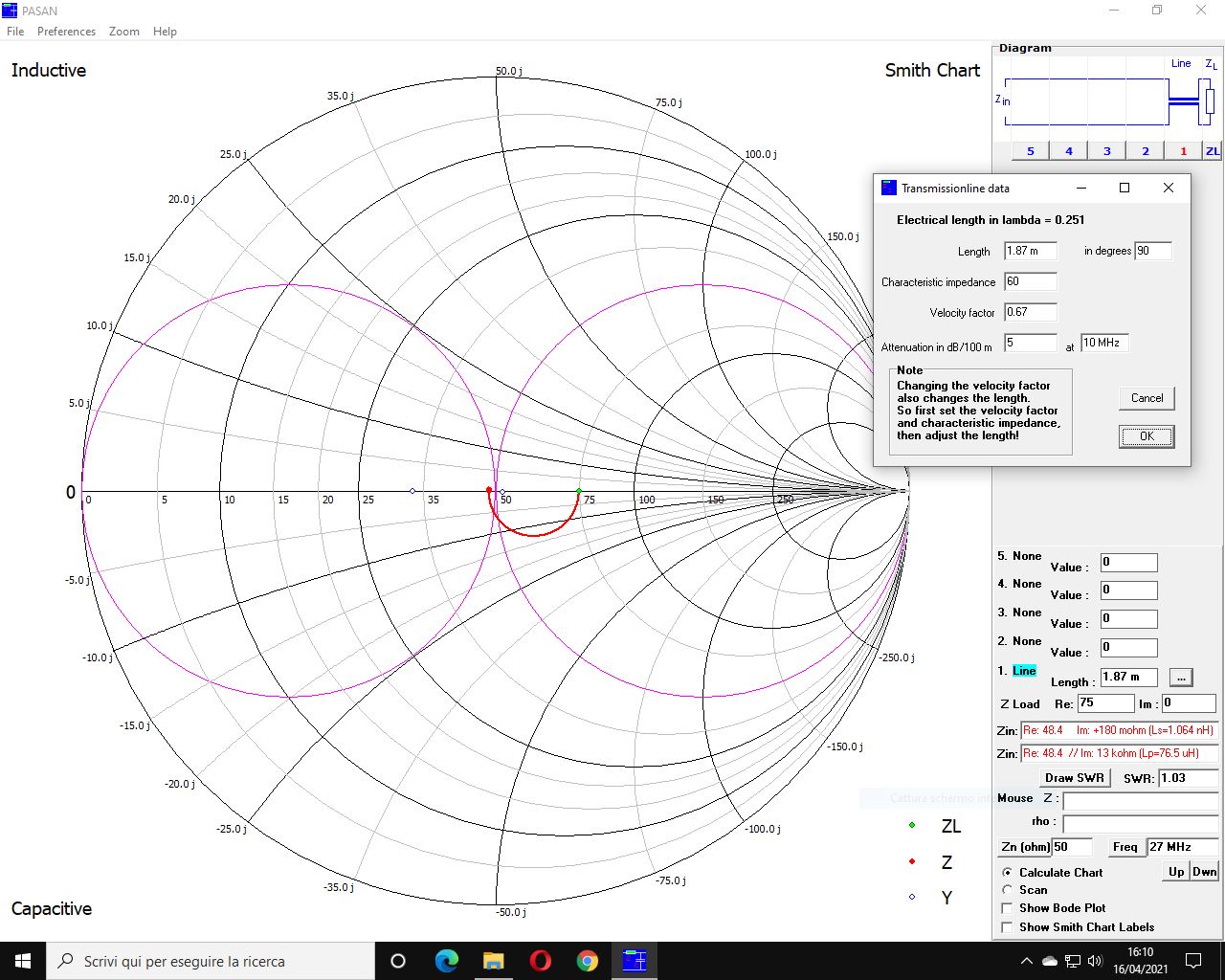Click the Value field of element 2
The height and width of the screenshot is (980, 1225).
[1128, 647]
